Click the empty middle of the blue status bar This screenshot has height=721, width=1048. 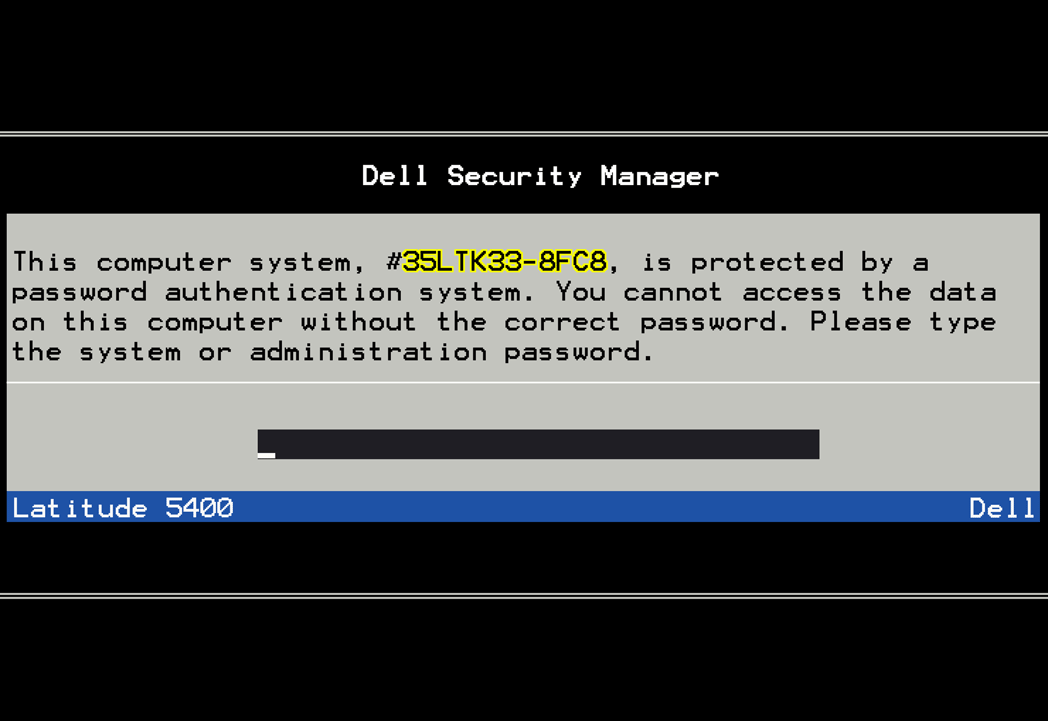click(600, 508)
